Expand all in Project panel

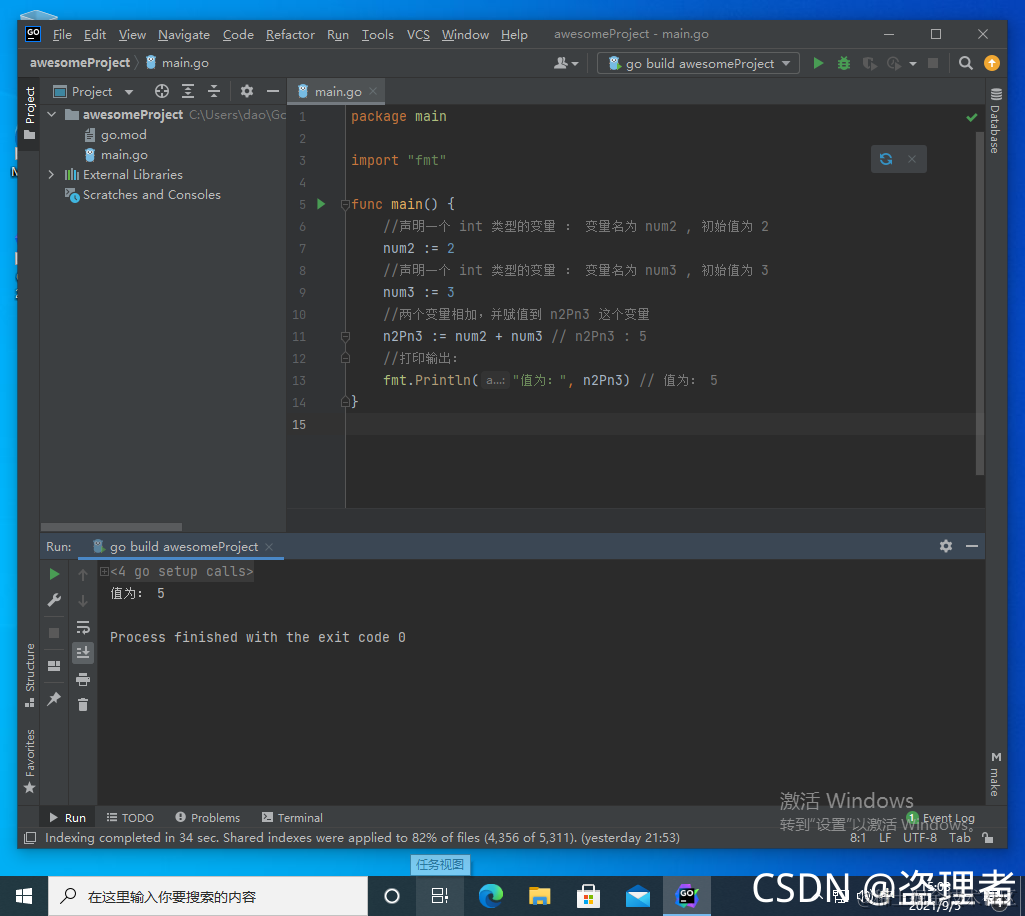(188, 92)
